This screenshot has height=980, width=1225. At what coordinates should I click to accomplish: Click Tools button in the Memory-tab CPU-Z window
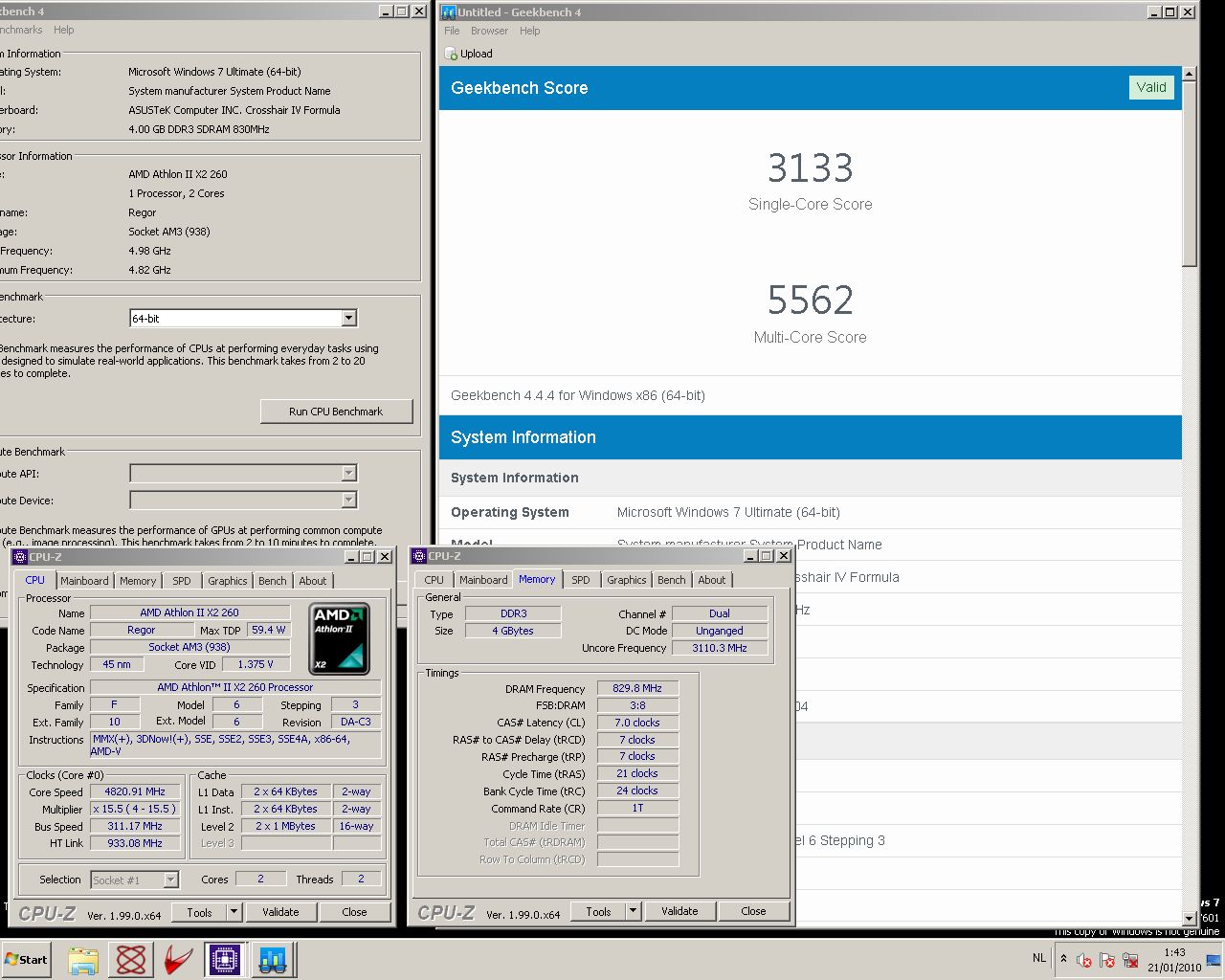click(598, 911)
